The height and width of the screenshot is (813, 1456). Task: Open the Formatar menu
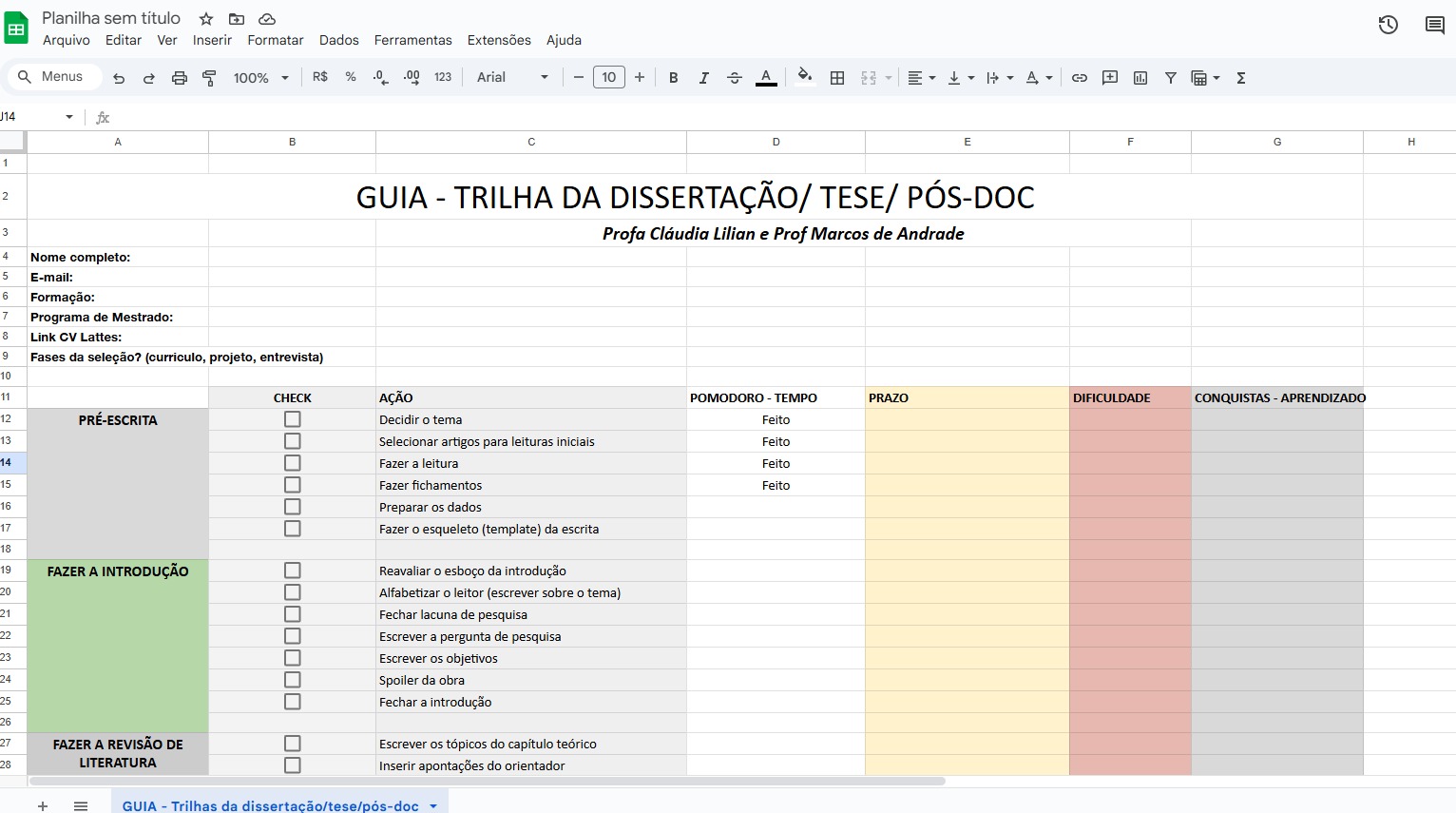[275, 40]
